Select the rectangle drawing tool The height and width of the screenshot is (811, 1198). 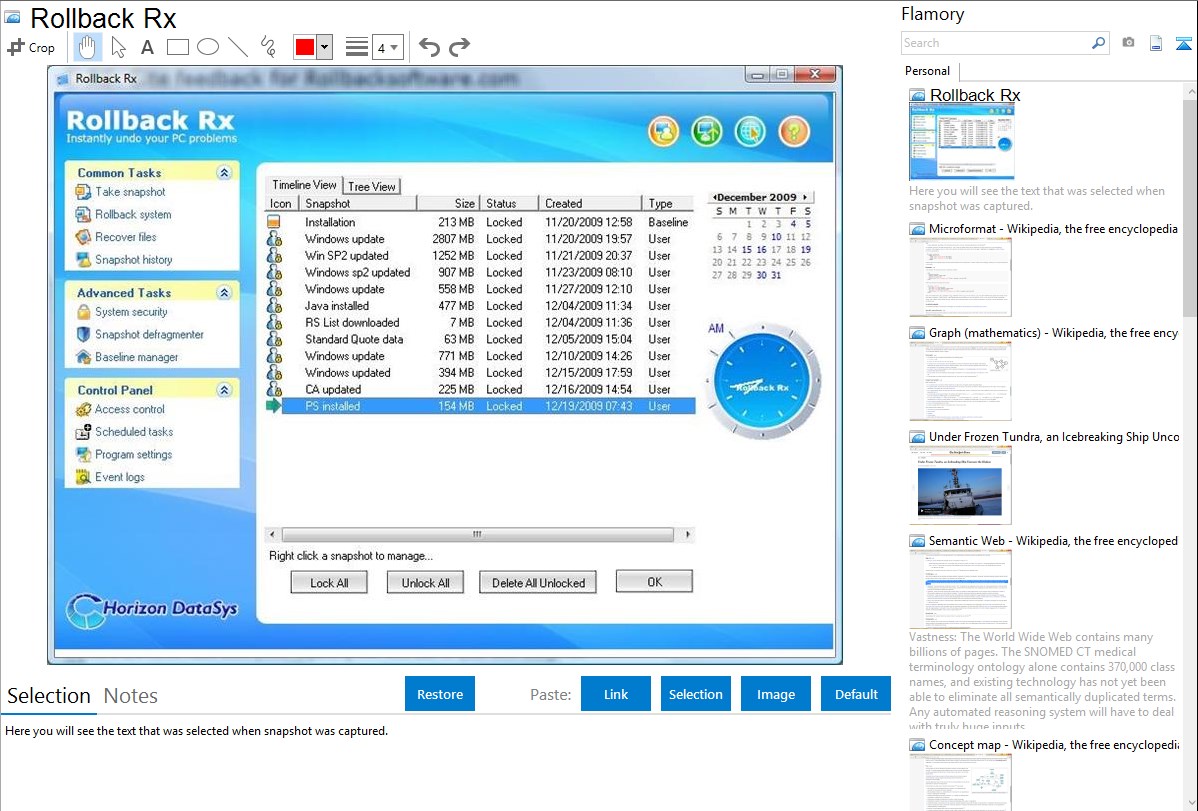pyautogui.click(x=177, y=47)
